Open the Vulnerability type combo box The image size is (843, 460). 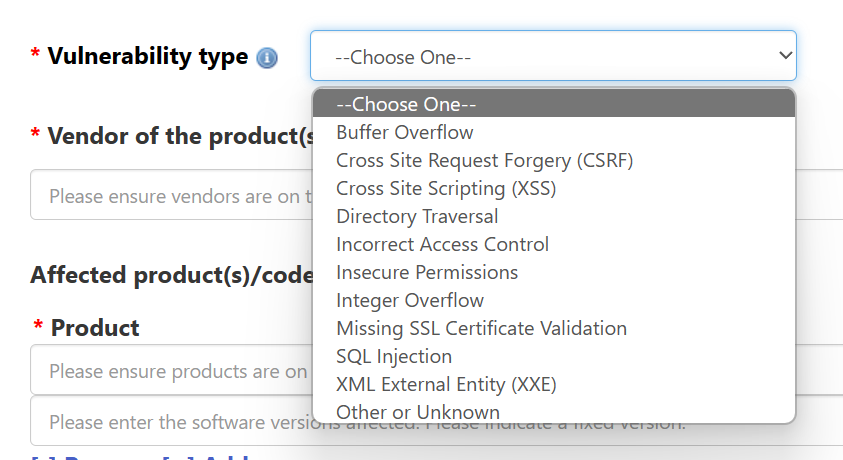pos(553,55)
